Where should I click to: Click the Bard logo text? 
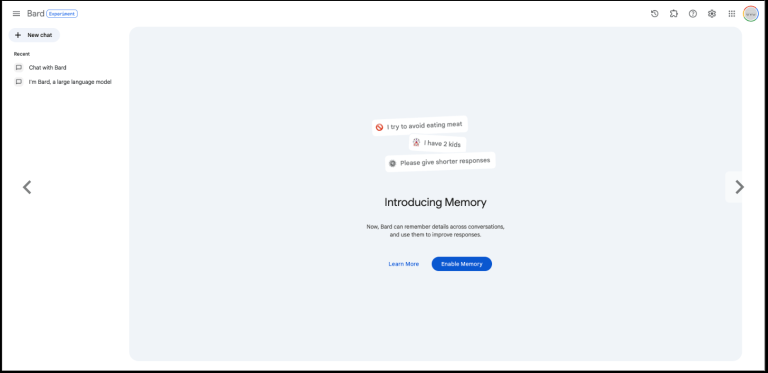[x=35, y=14]
